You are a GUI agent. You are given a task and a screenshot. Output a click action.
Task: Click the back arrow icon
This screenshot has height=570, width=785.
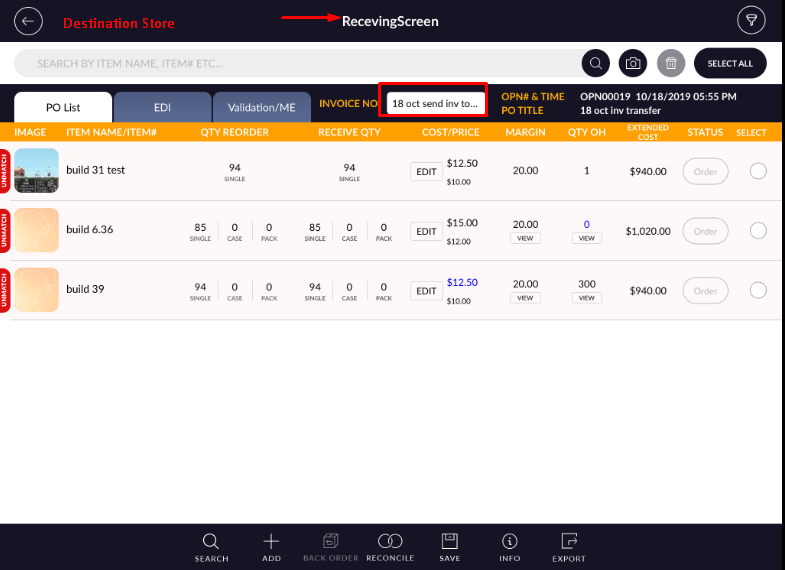pos(30,21)
